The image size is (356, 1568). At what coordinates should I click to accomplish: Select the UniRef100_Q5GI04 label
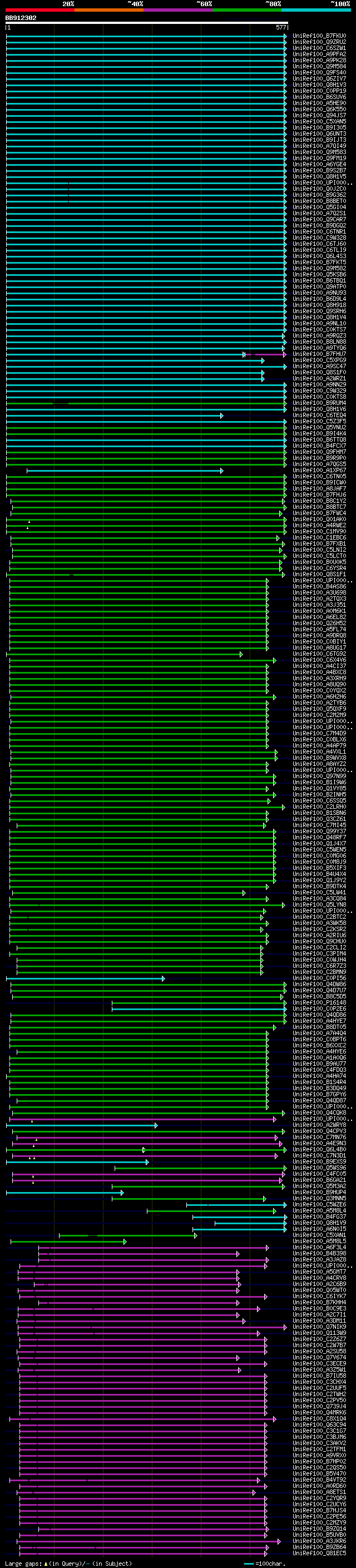pyautogui.click(x=319, y=207)
